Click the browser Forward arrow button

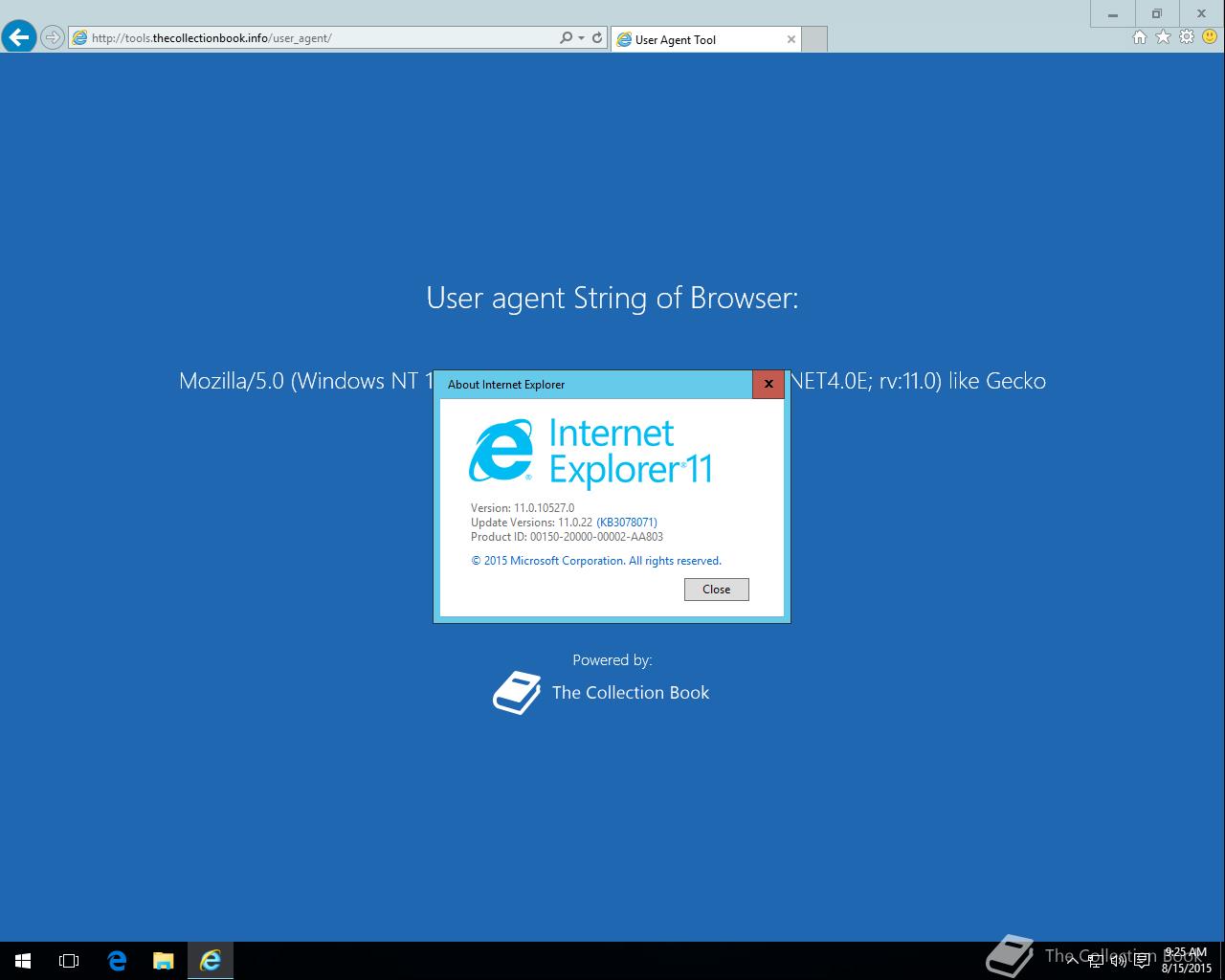point(53,38)
